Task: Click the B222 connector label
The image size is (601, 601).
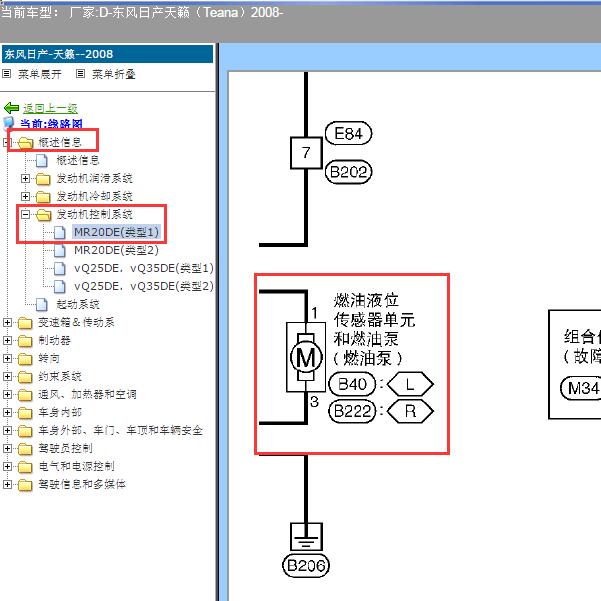Action: 352,411
